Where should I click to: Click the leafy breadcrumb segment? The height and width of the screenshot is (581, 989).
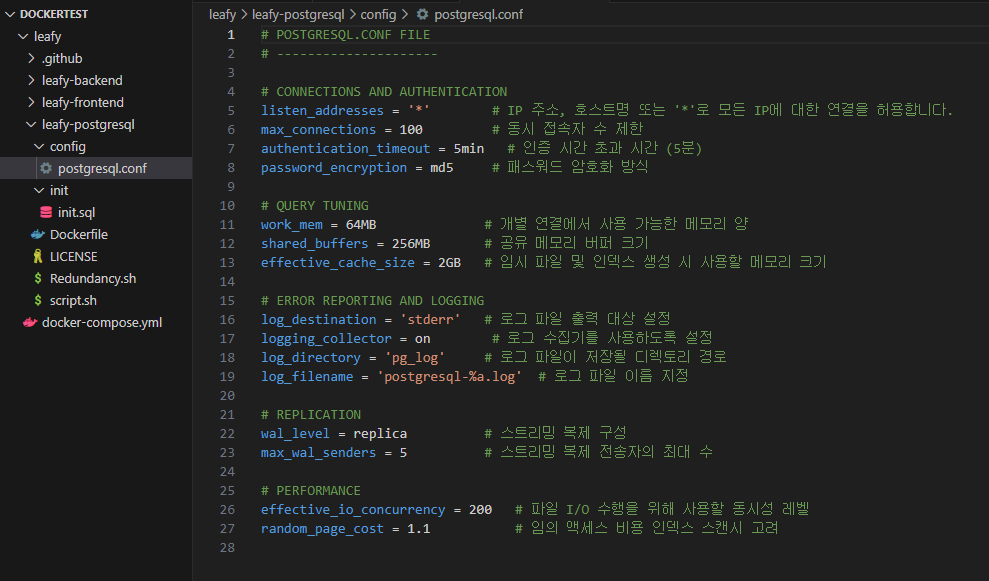222,15
